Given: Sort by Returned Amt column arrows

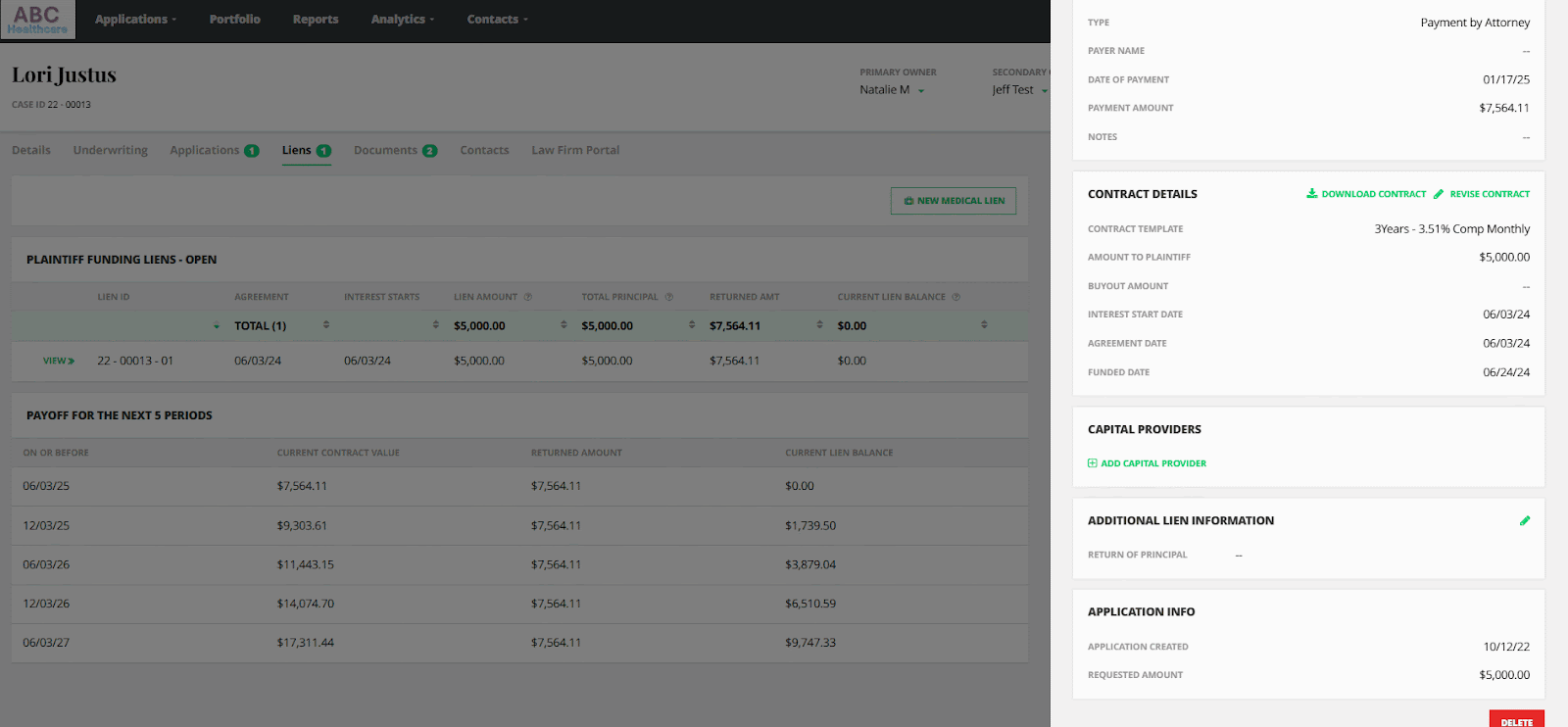Looking at the screenshot, I should point(819,325).
